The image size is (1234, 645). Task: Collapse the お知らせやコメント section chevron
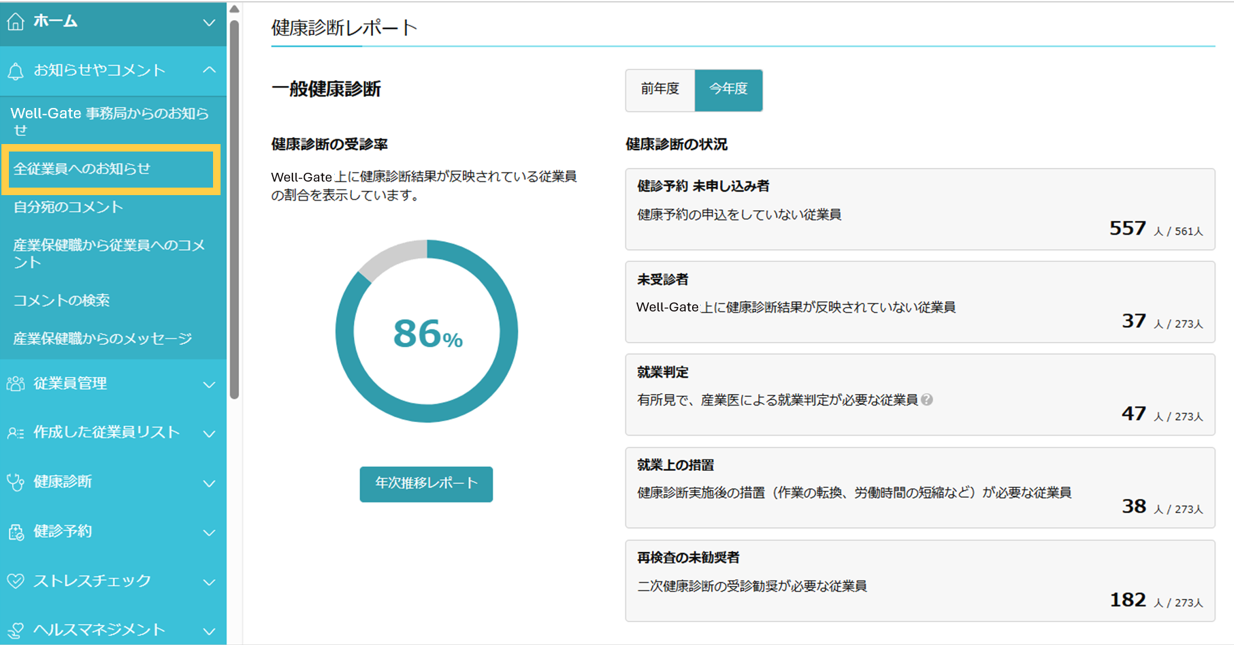pos(208,70)
